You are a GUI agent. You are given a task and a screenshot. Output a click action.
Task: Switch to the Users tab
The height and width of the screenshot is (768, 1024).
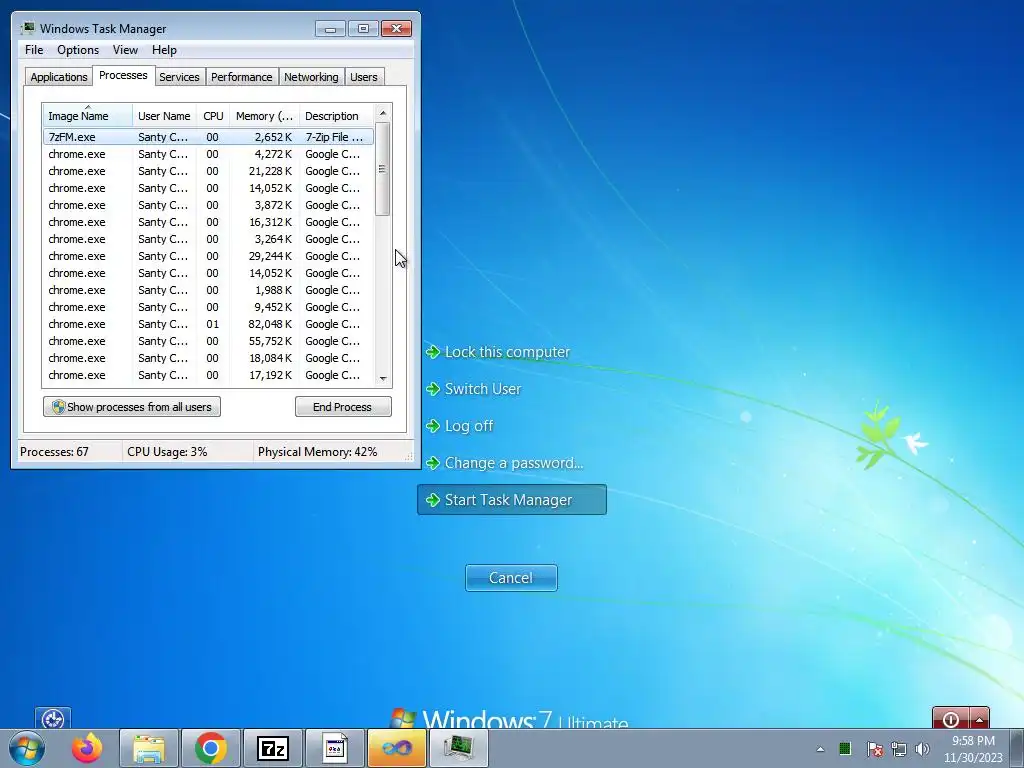[x=364, y=77]
